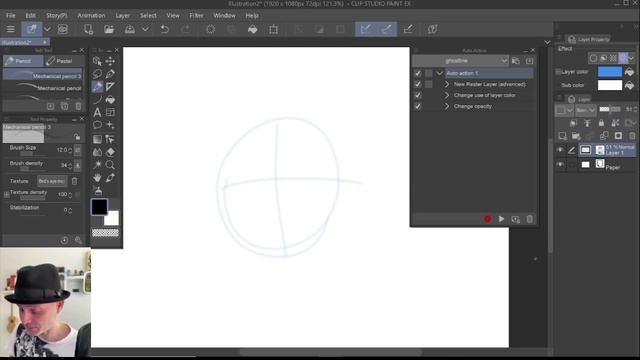Viewport: 640px width, 360px height.
Task: Select the Auto select wand tool
Action: 97,165
